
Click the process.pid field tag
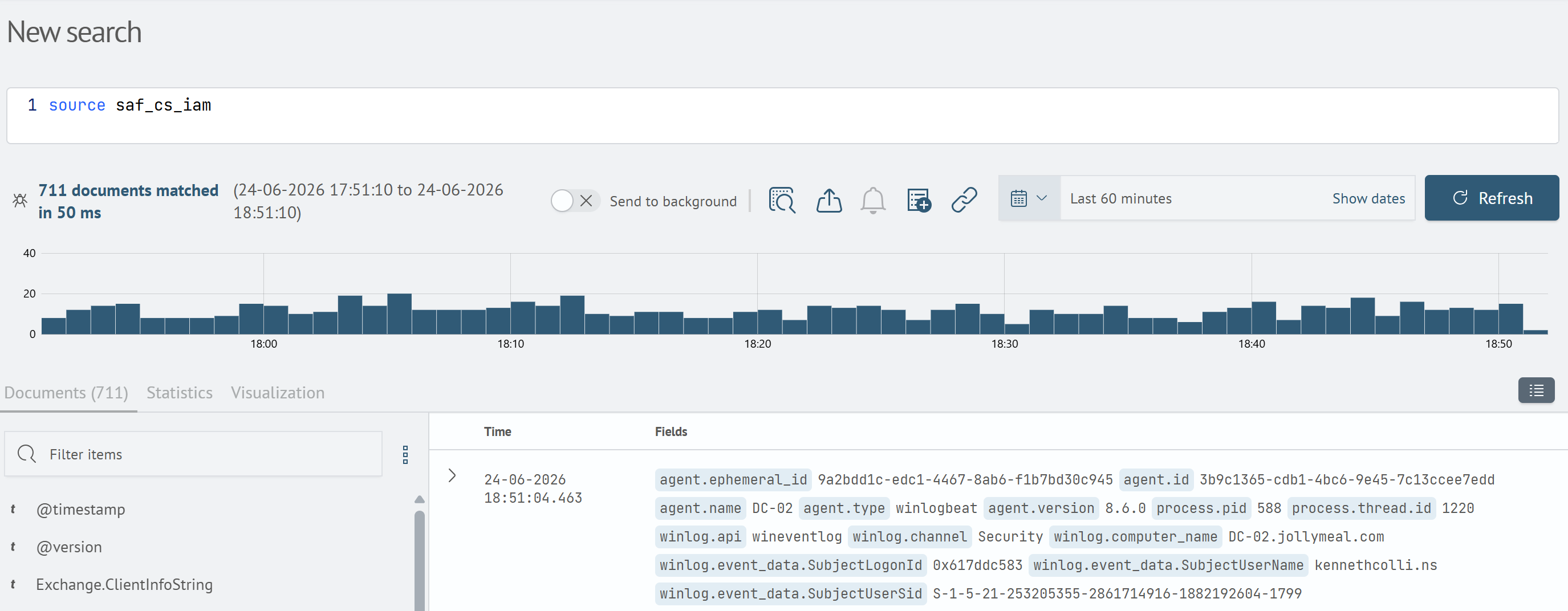[x=1201, y=508]
